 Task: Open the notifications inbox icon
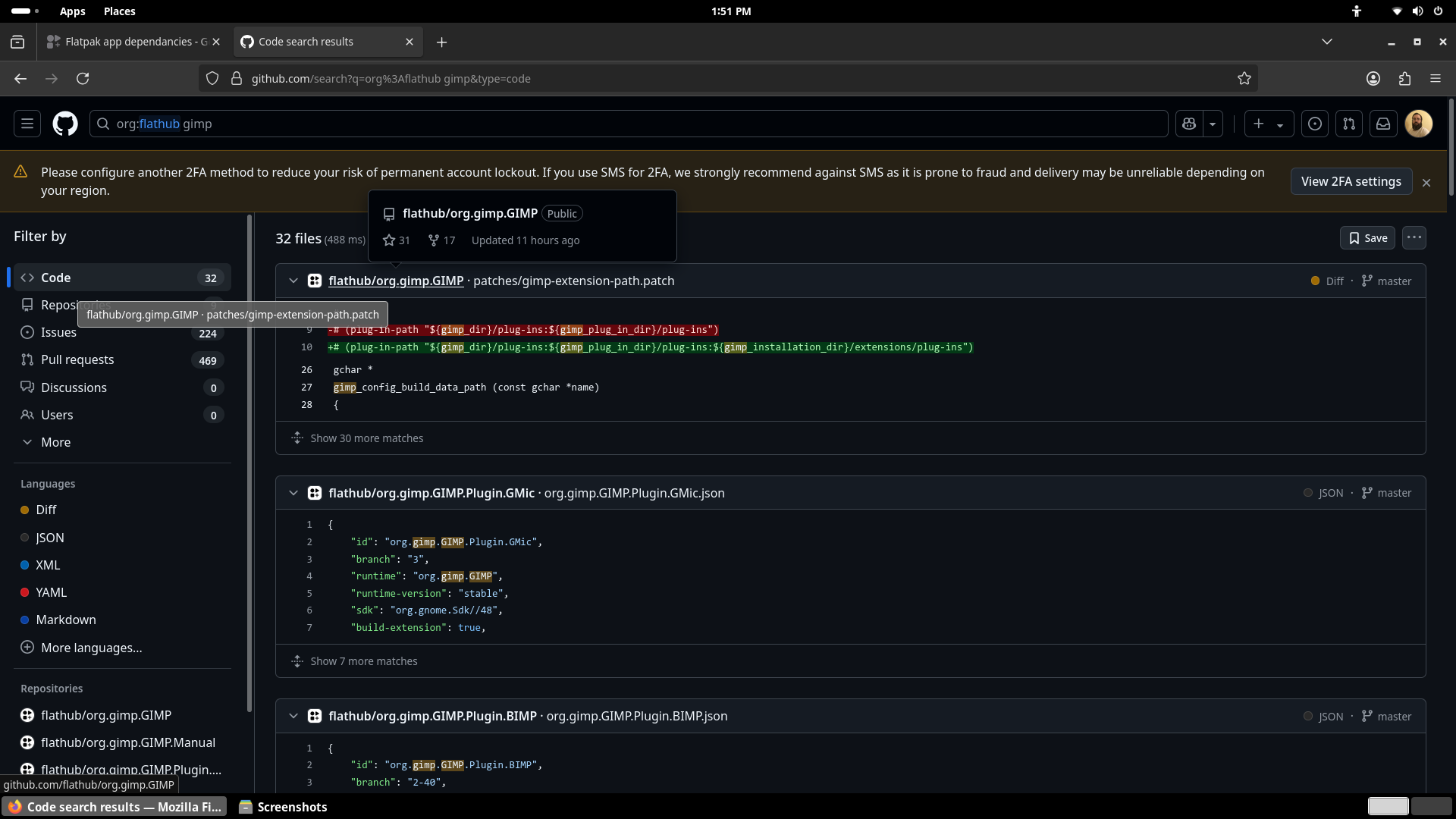(1383, 124)
